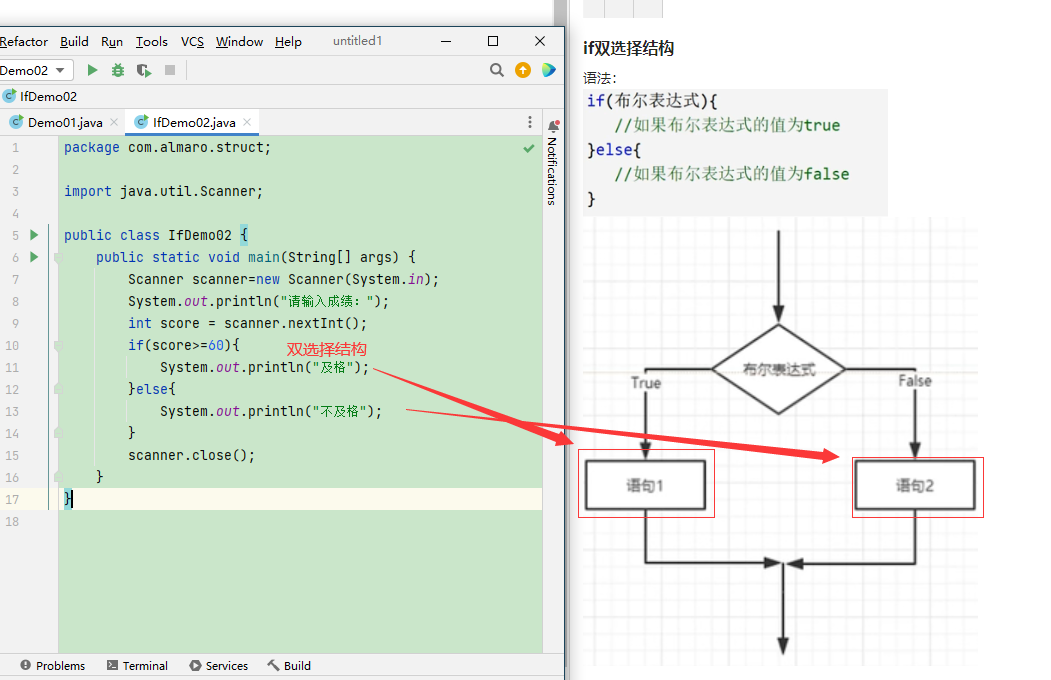
Task: Click the 语句2 box in flowchart
Action: click(915, 485)
